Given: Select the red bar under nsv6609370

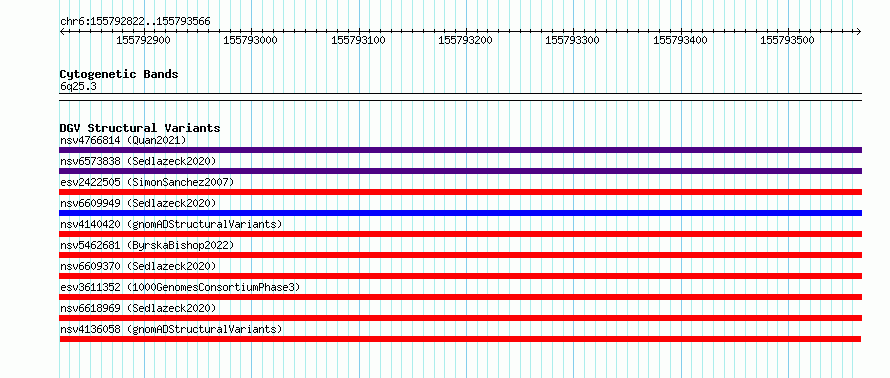Looking at the screenshot, I should tap(460, 276).
